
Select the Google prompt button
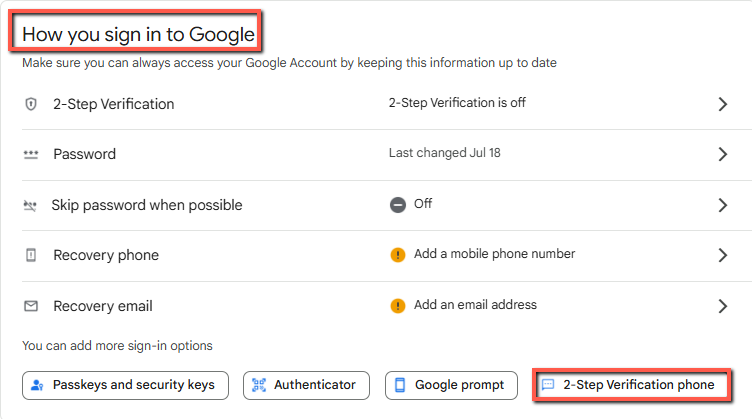pos(451,385)
